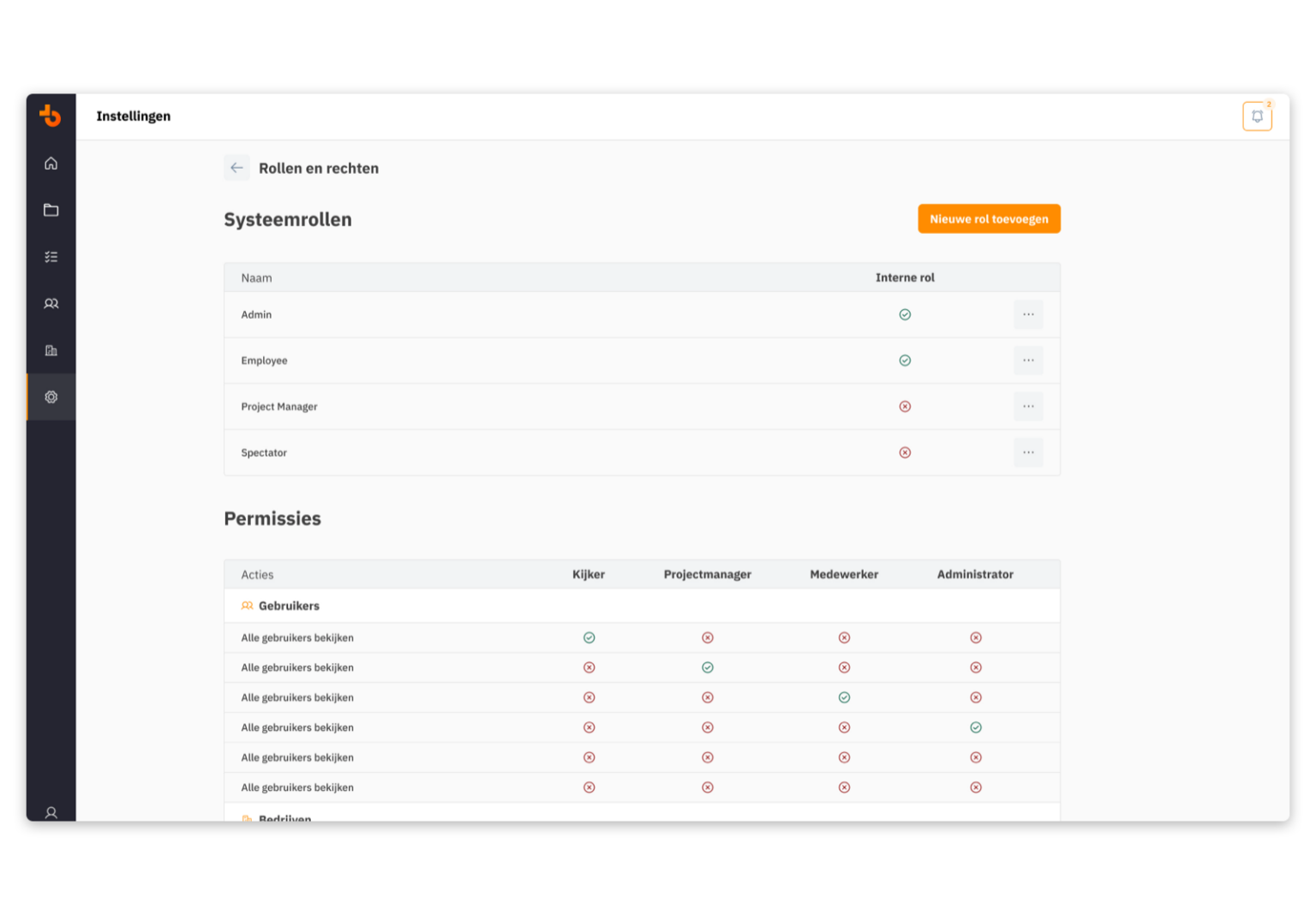Click the Nieuwe rol toevoegen button

[989, 218]
